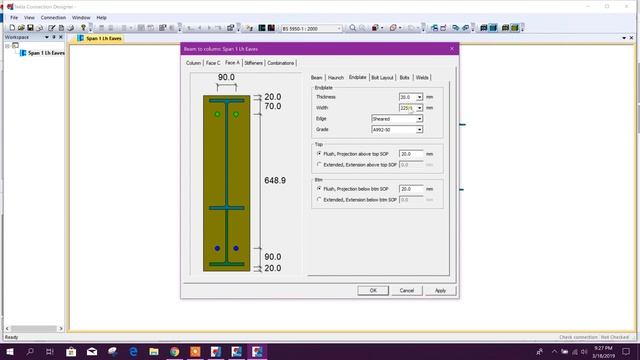Click the green 3D box icon at toolbar end
The width and height of the screenshot is (640, 360).
[515, 28]
